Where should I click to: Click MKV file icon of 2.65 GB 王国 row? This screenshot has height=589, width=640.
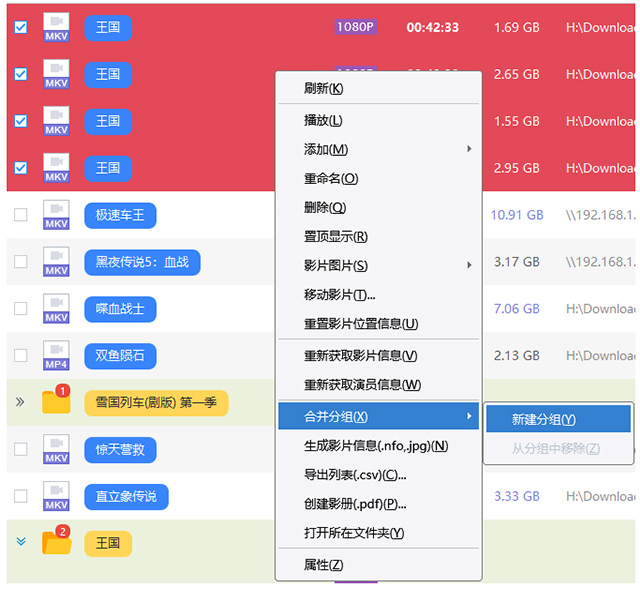pyautogui.click(x=56, y=74)
